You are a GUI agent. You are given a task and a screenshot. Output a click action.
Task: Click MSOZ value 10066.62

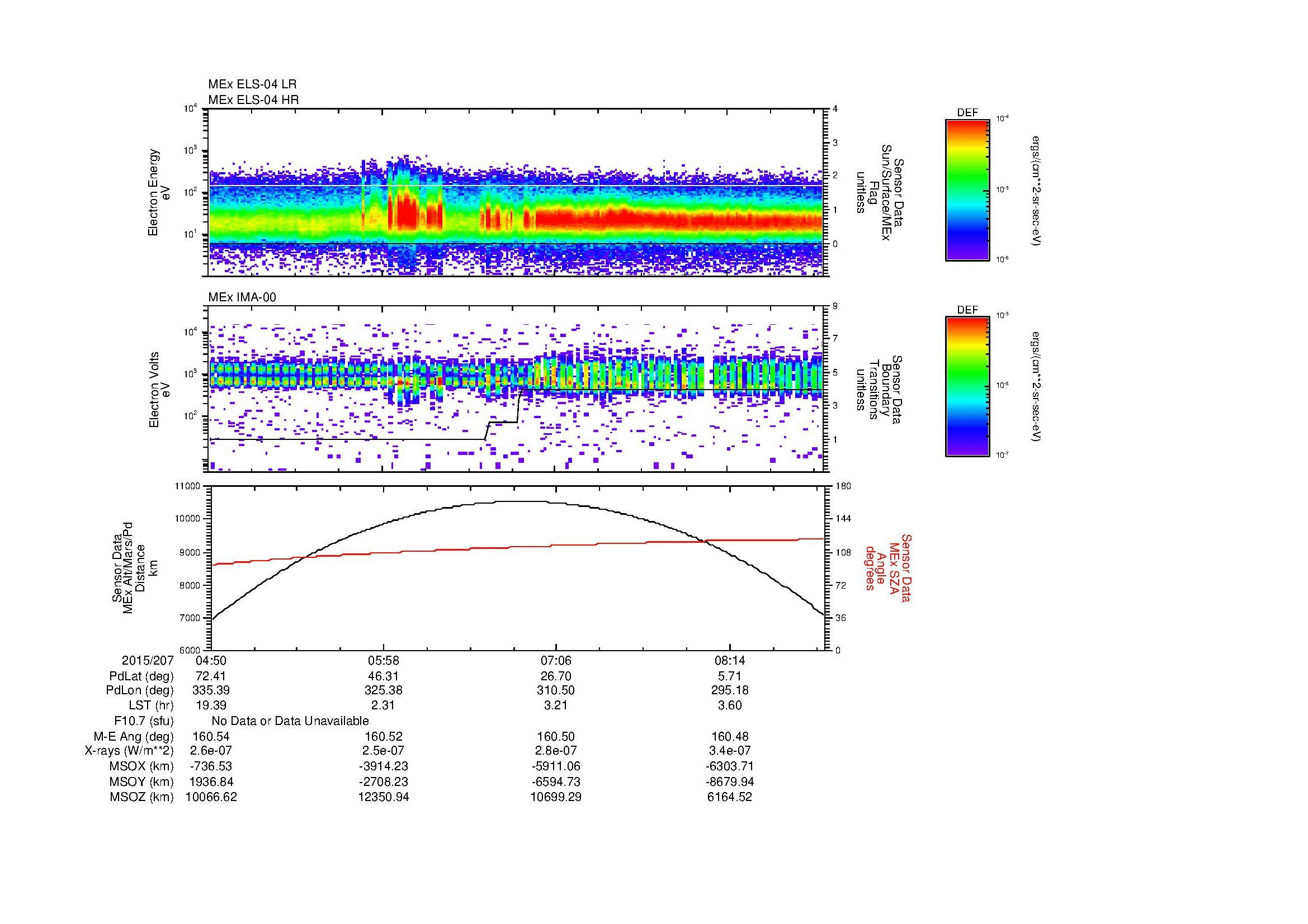tap(211, 797)
